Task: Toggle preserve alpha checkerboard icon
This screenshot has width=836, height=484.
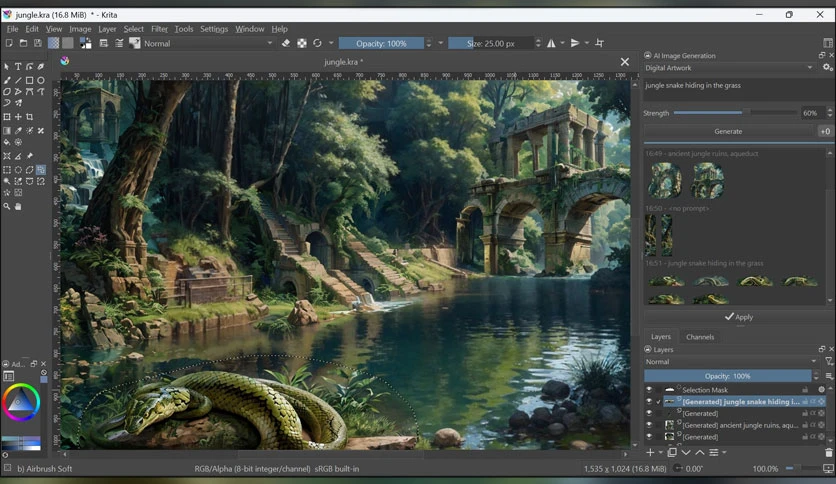Action: [302, 43]
